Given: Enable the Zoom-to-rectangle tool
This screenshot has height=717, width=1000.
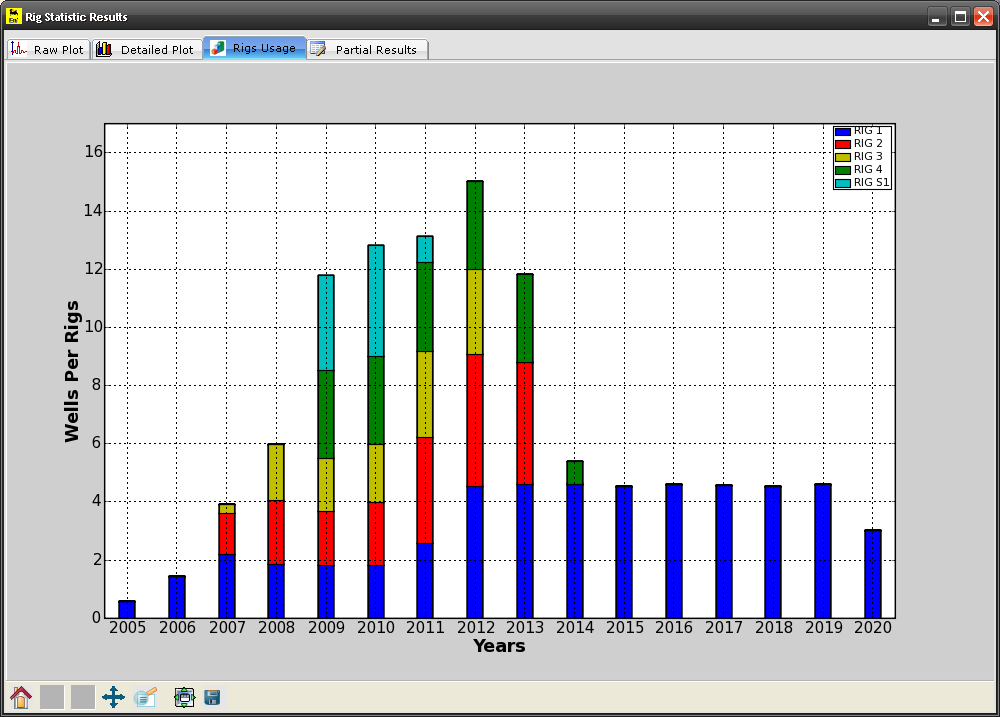Looking at the screenshot, I should click(x=146, y=697).
